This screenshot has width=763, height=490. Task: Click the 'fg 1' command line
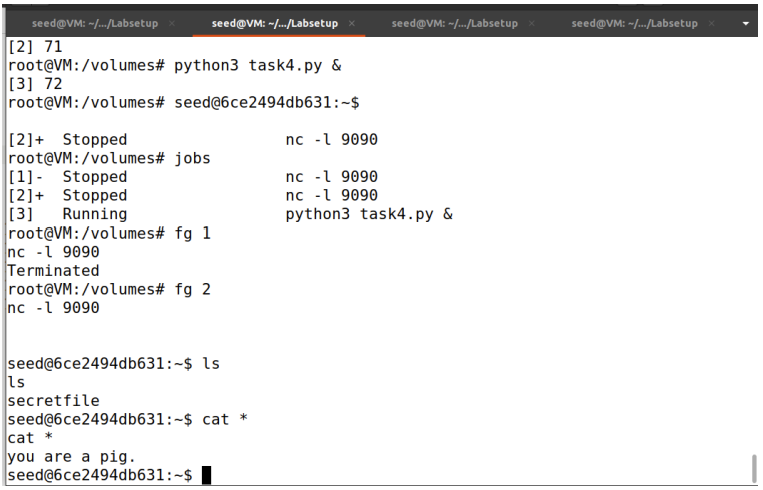[x=109, y=233]
